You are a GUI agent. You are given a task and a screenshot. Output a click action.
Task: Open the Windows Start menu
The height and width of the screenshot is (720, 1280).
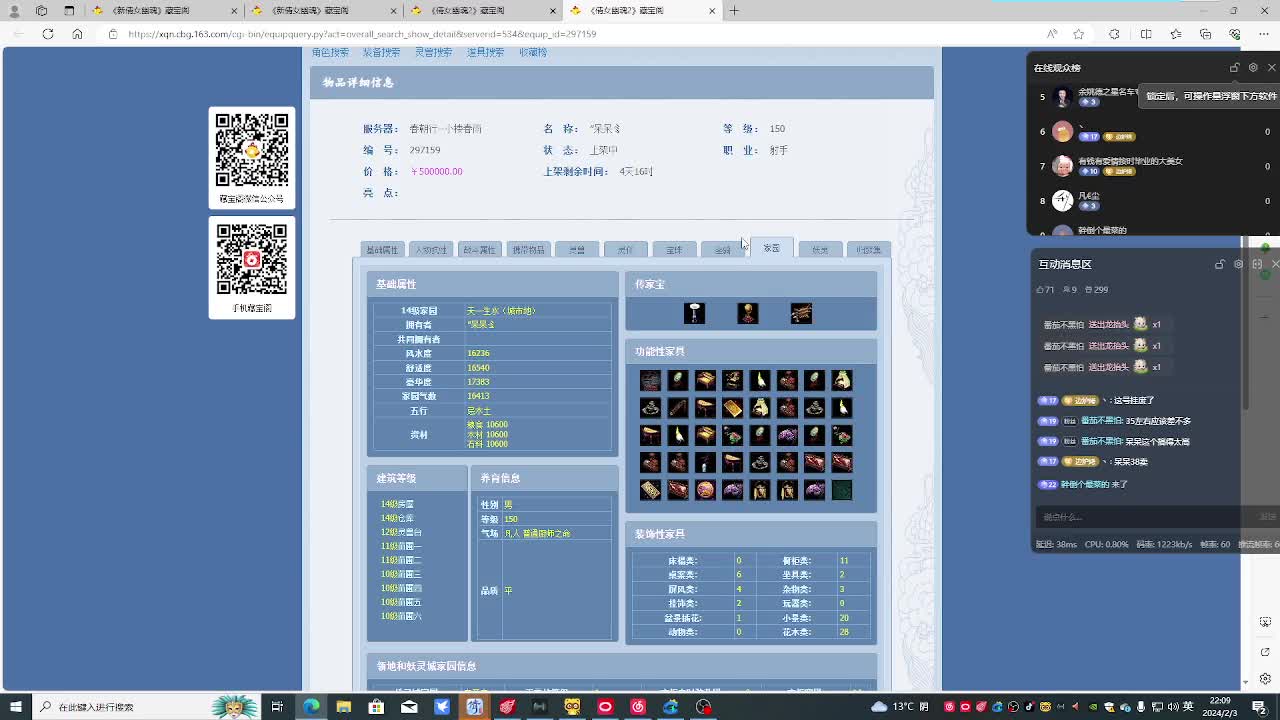click(x=15, y=707)
